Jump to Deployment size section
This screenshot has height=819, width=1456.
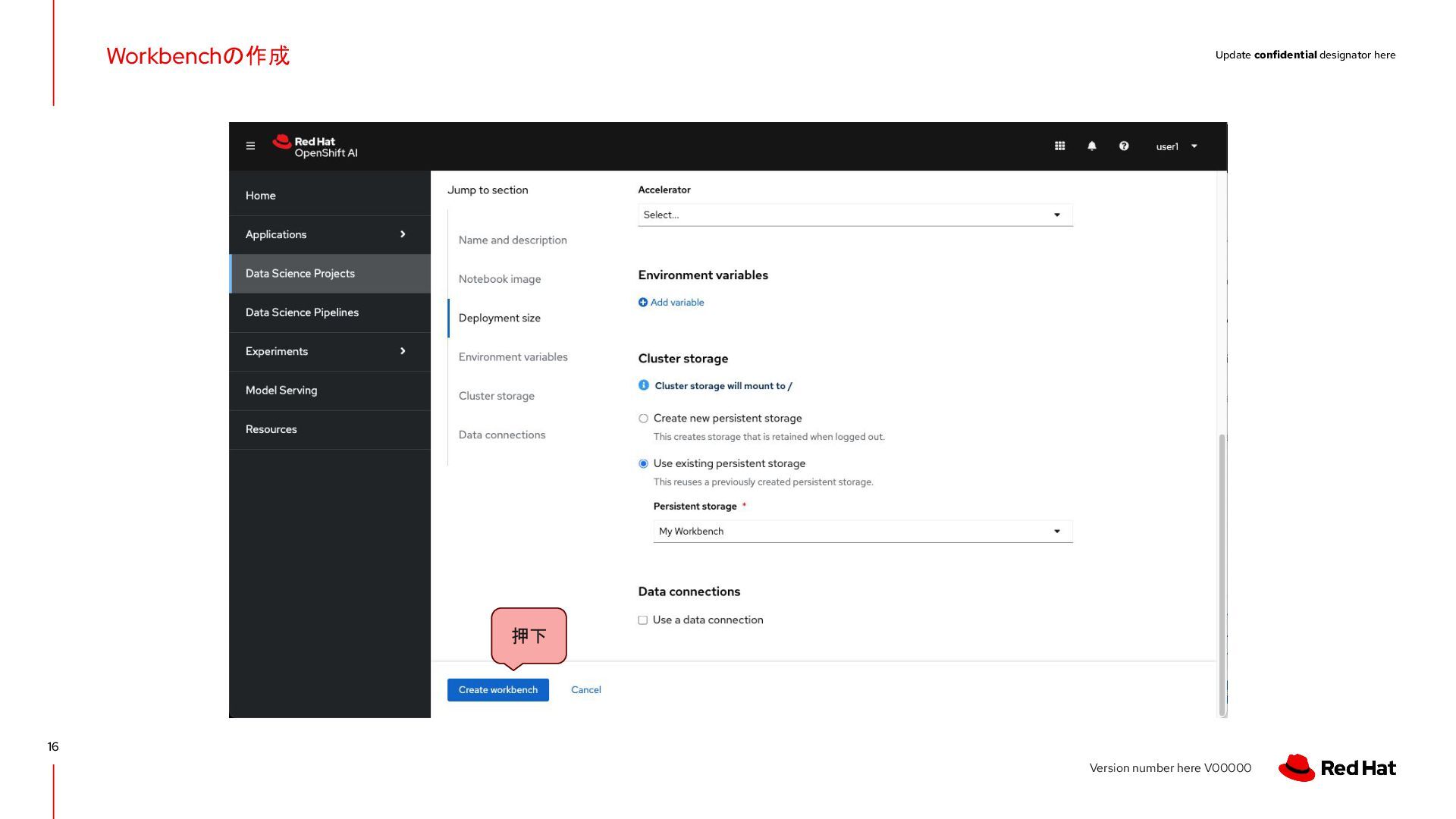click(x=500, y=318)
